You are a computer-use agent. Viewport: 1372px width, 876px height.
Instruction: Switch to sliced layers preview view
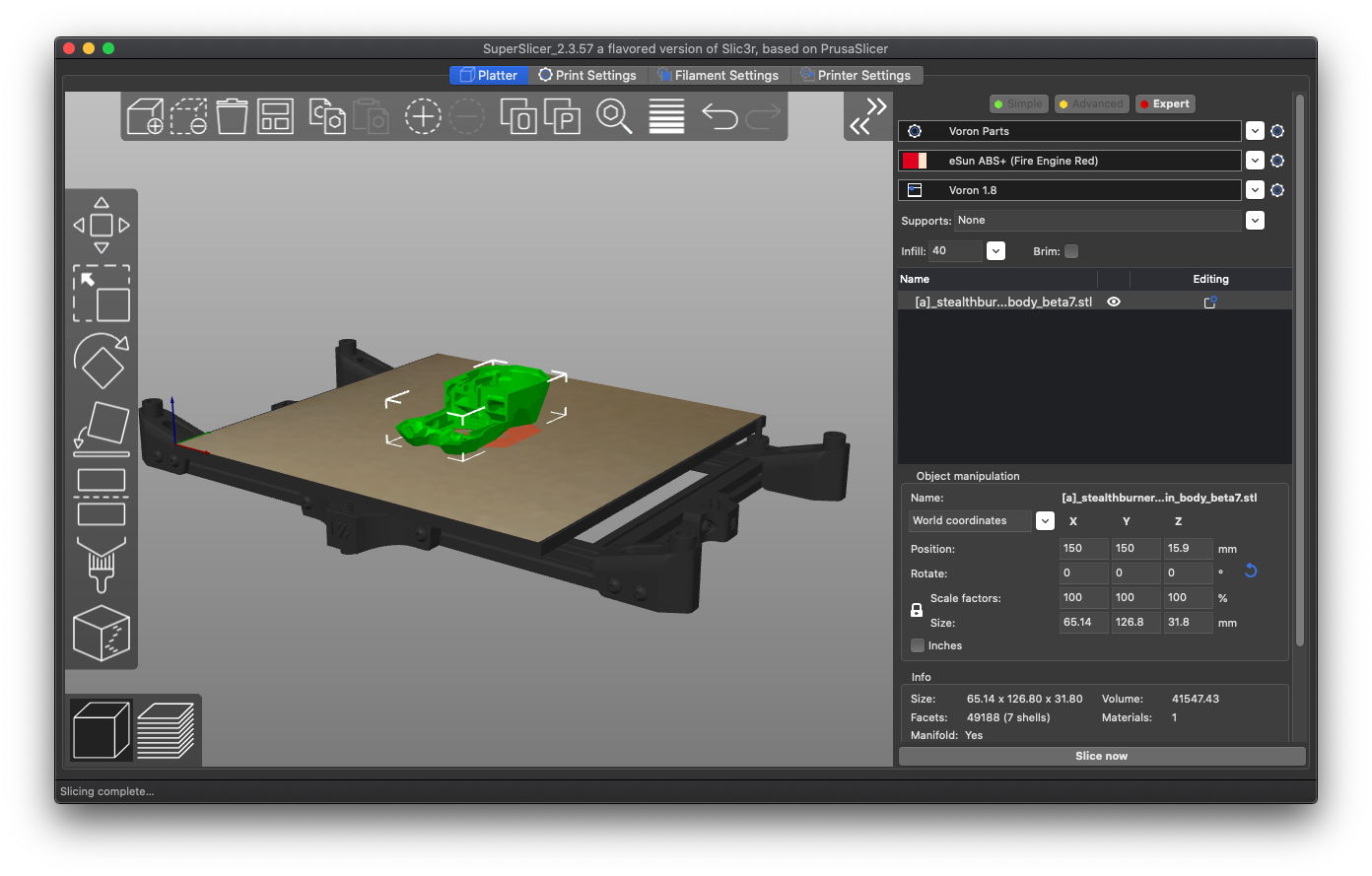pyautogui.click(x=166, y=730)
